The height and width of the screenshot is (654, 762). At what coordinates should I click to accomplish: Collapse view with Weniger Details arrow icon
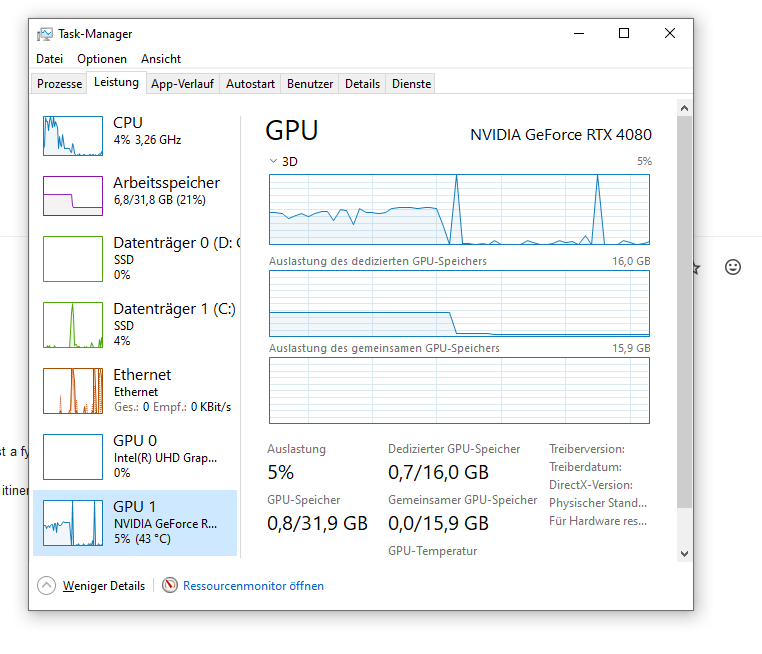46,585
